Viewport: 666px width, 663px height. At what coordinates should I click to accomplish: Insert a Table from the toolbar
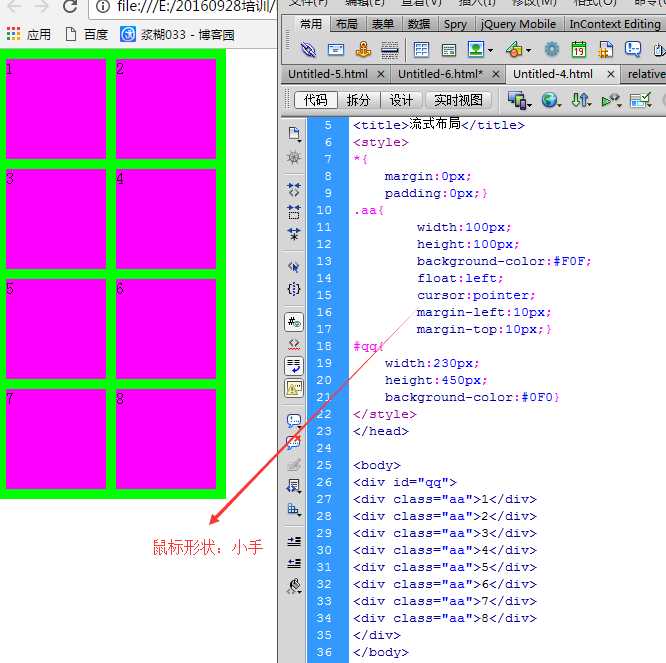point(421,50)
